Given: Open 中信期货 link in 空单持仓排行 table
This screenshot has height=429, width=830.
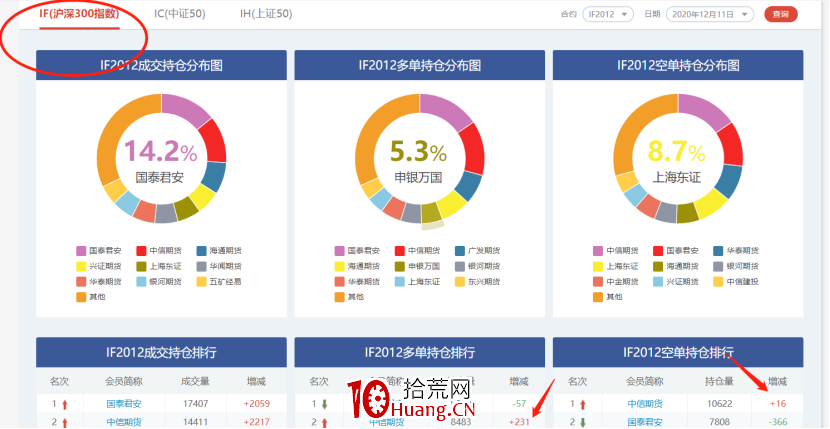Looking at the screenshot, I should pos(645,404).
